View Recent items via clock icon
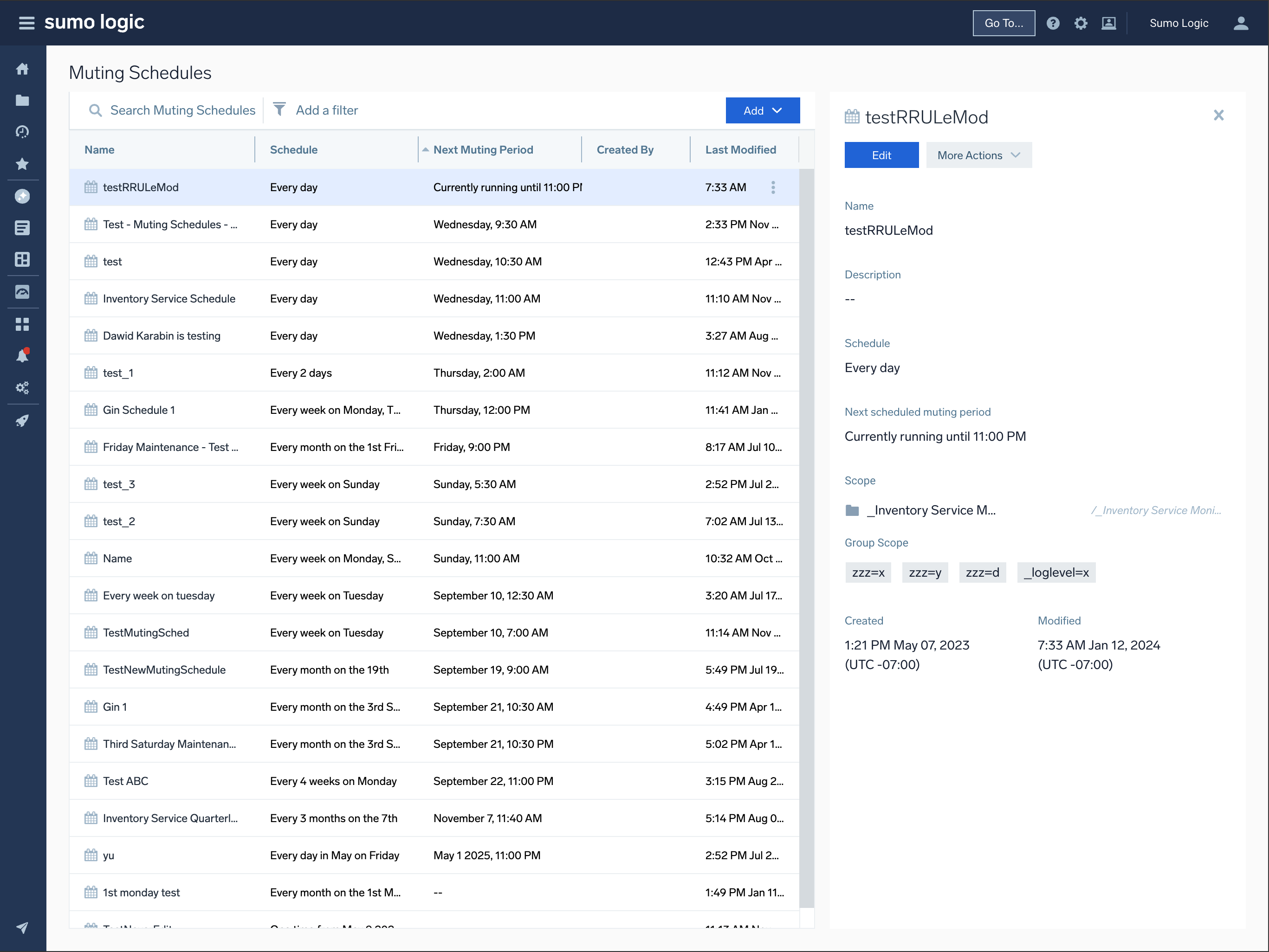Viewport: 1269px width, 952px height. pos(23,131)
